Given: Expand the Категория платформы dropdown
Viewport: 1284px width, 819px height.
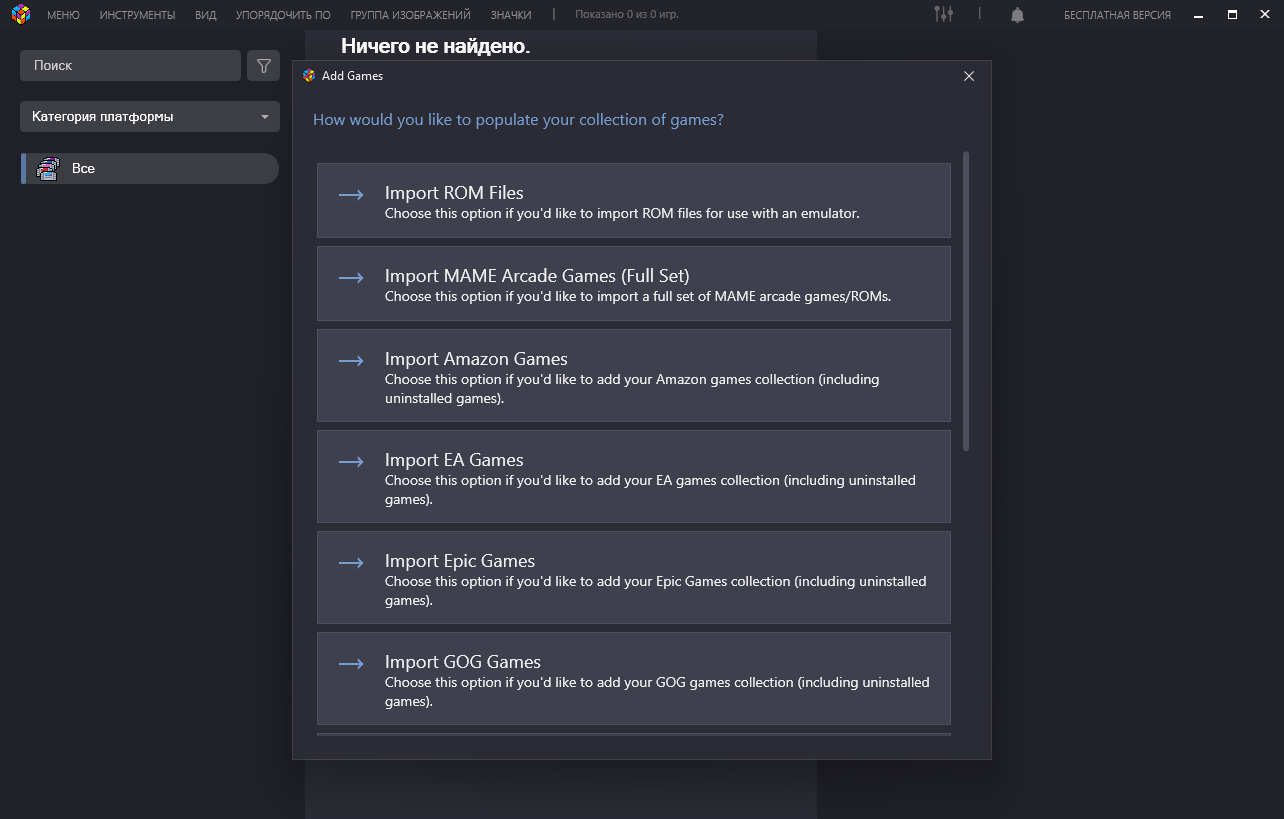Looking at the screenshot, I should 150,117.
